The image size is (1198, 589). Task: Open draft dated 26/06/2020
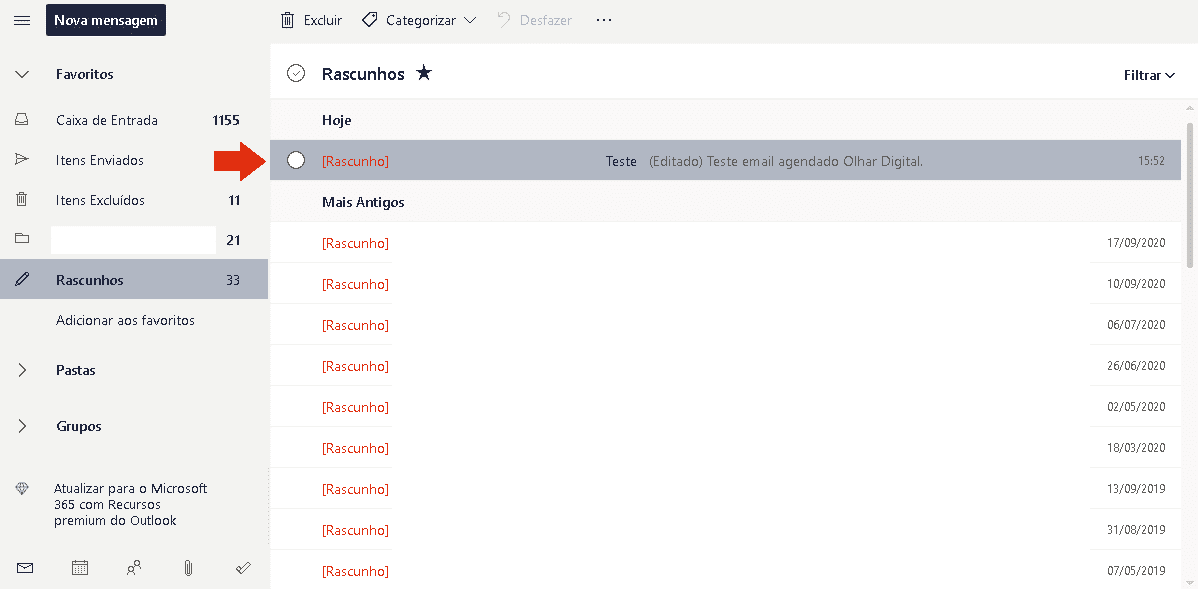click(726, 366)
